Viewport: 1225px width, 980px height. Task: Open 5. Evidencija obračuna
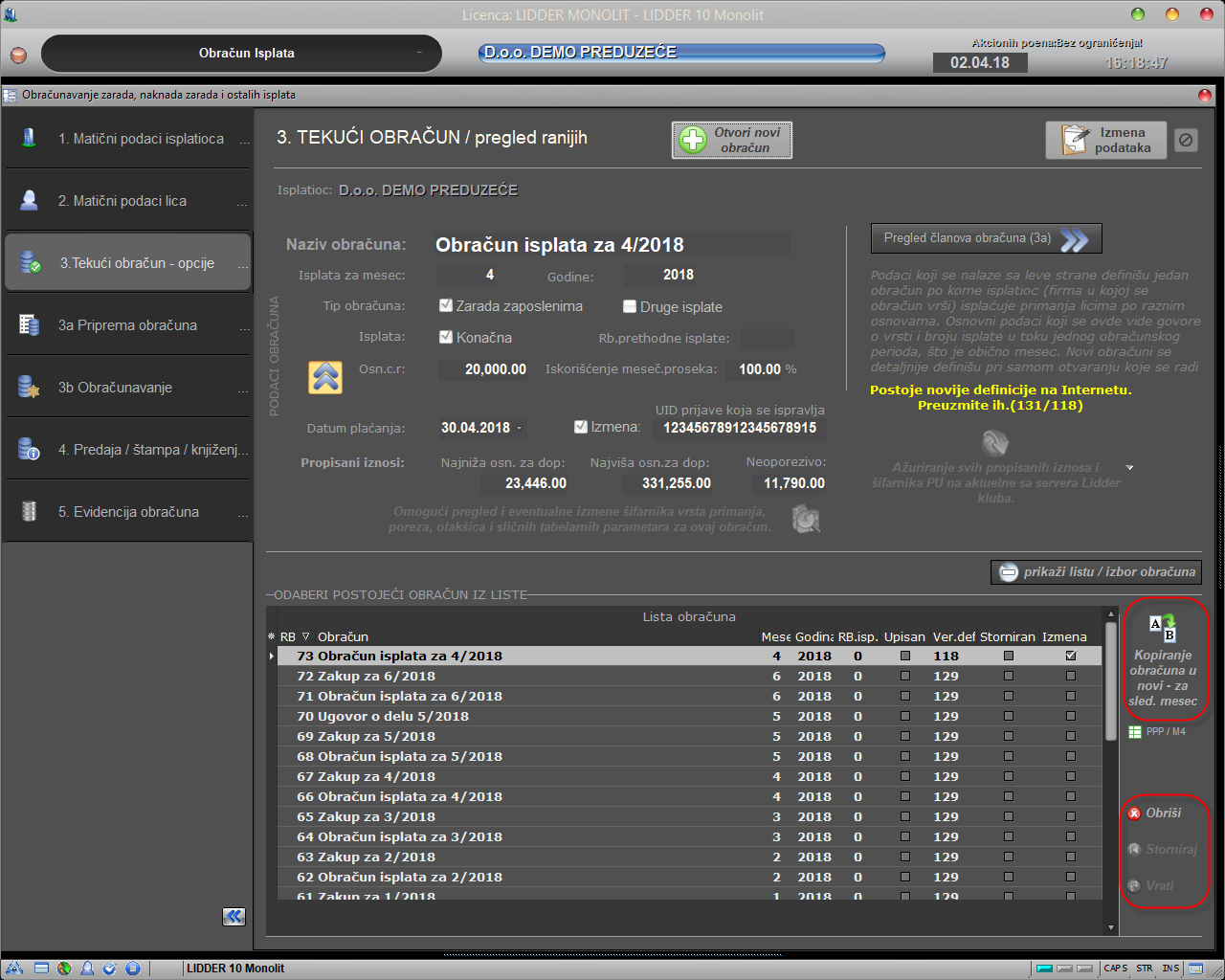127,511
